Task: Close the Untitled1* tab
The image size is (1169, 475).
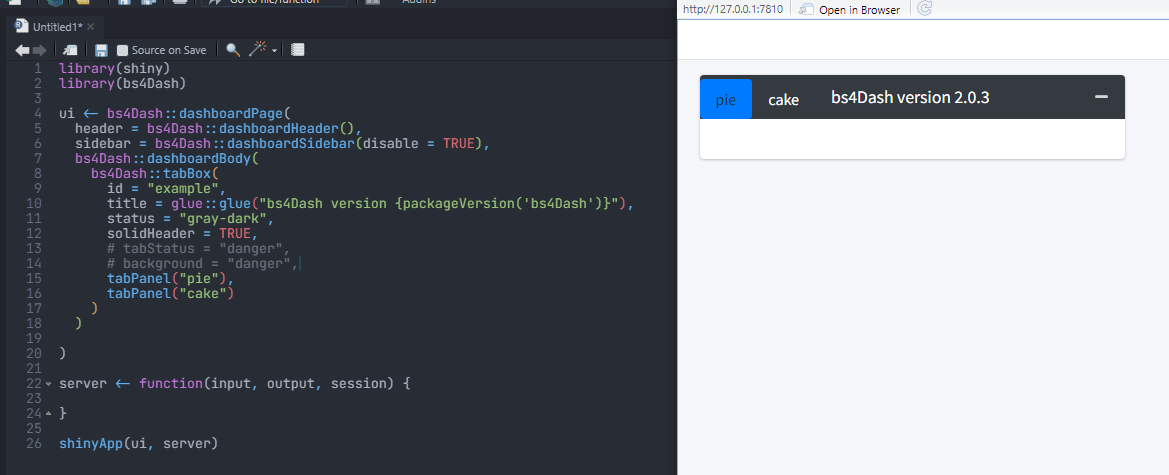Action: [x=91, y=27]
